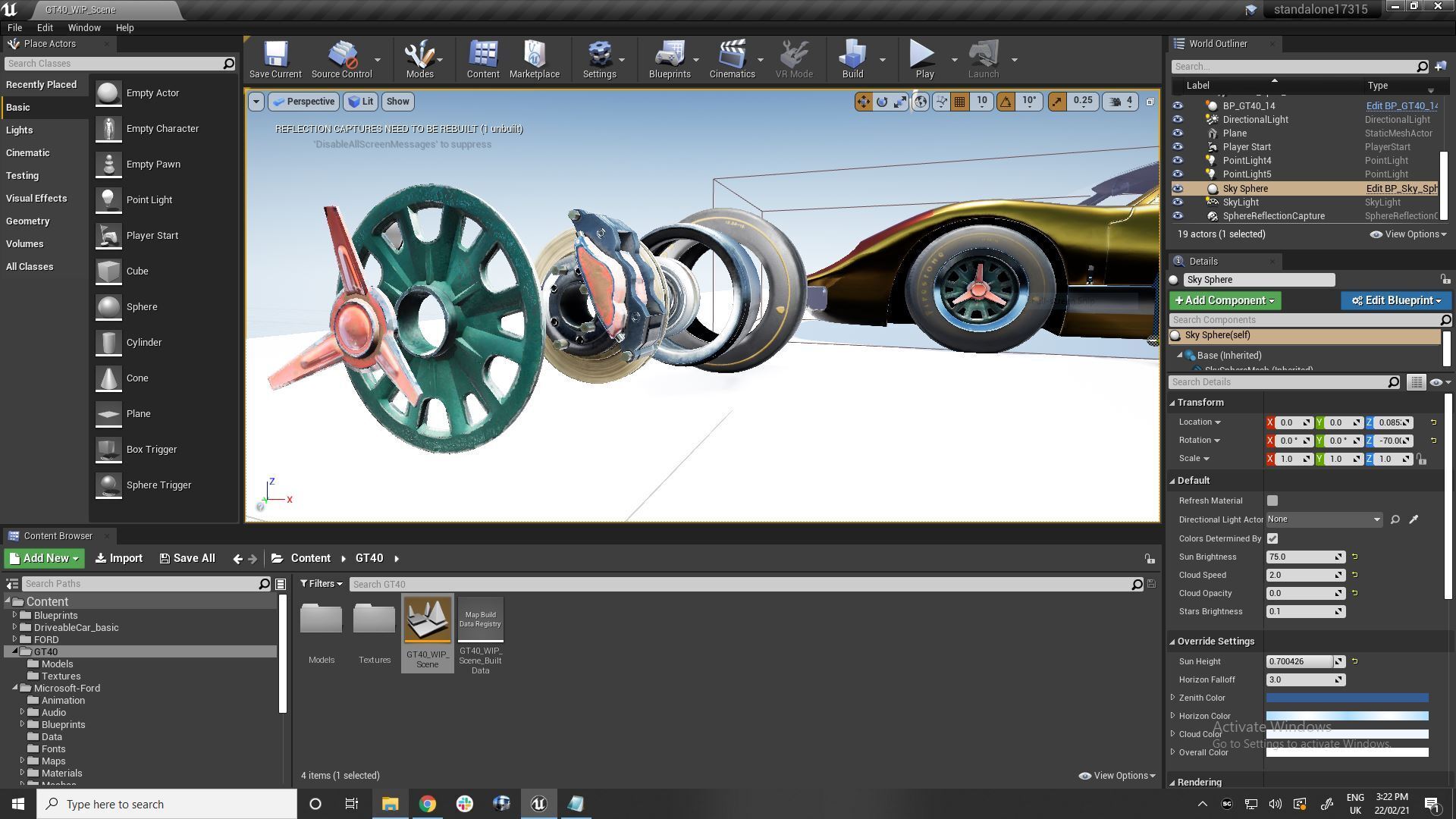Screen dimensions: 1456x819
Task: Toggle Colors Determined By checkbox
Action: 1271,538
